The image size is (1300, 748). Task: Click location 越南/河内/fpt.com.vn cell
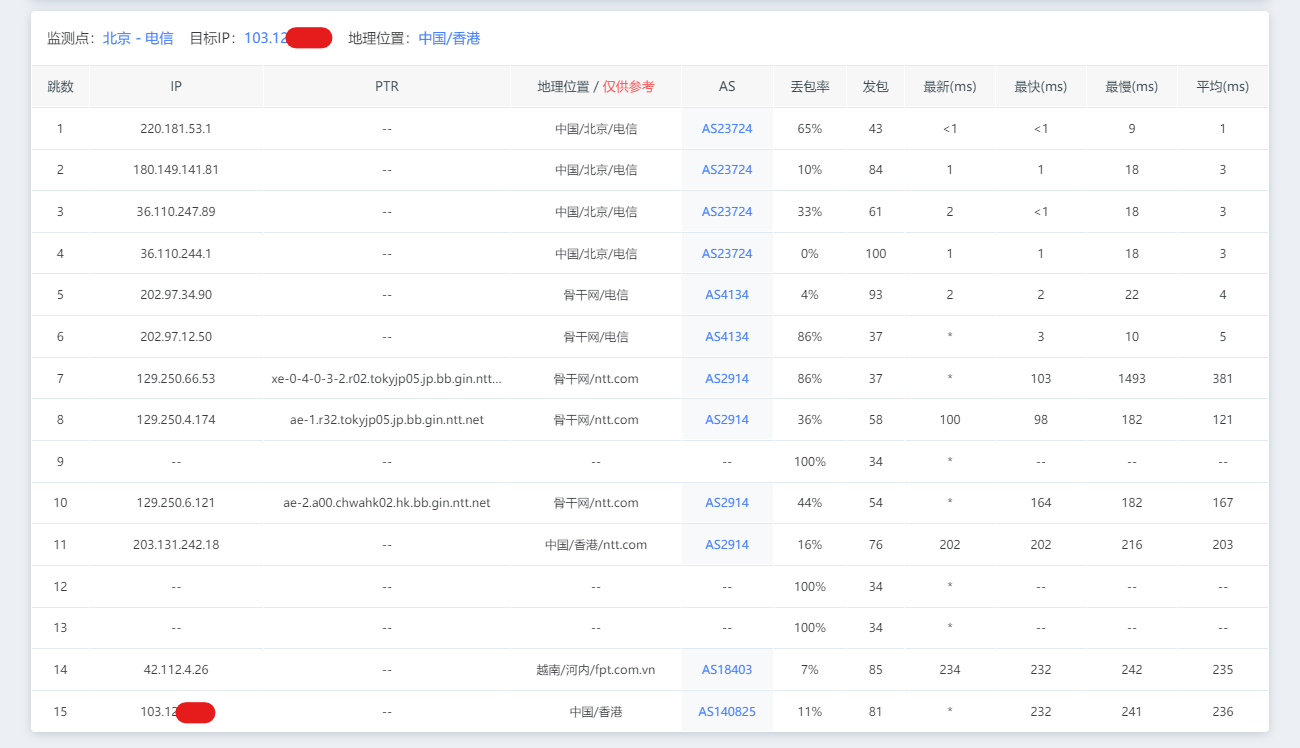point(596,670)
